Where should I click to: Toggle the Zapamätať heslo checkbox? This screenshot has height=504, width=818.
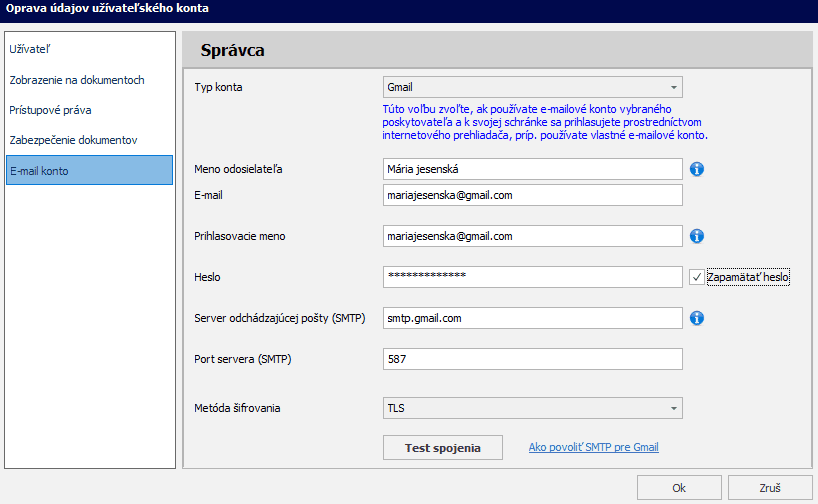pos(698,277)
